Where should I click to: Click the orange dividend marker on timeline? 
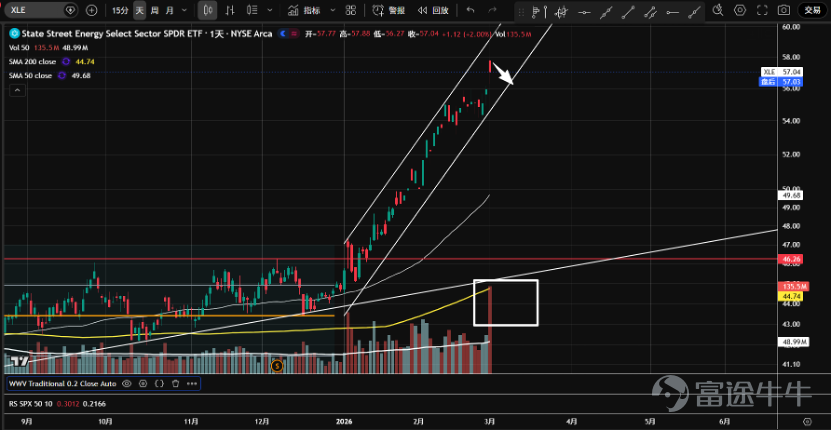click(276, 365)
